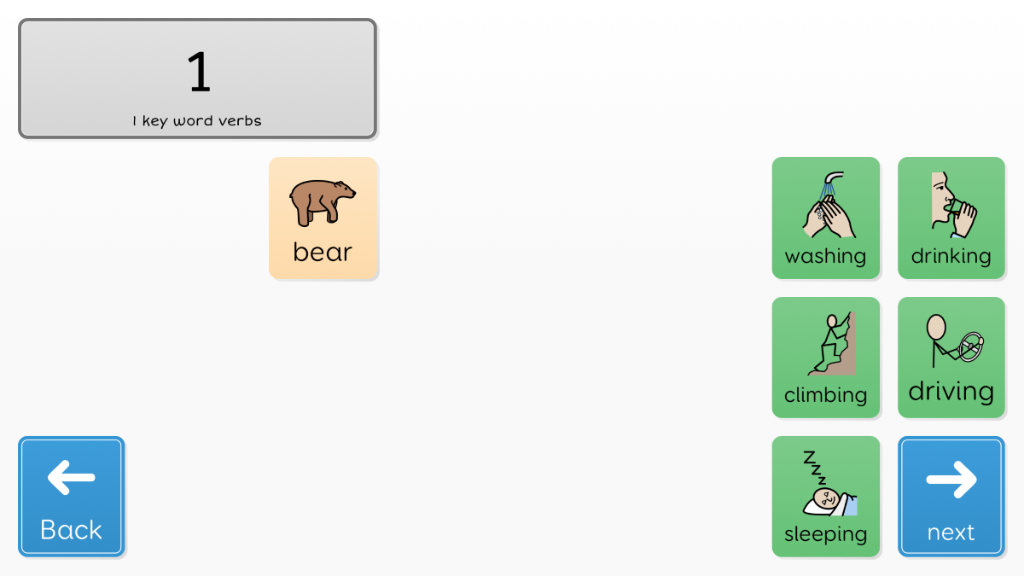Click the 'bear' word label
The width and height of the screenshot is (1024, 576).
[x=323, y=252]
